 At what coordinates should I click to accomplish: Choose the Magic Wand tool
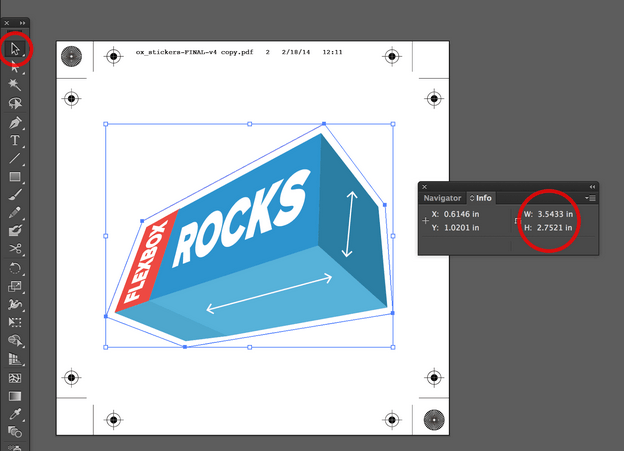[15, 84]
